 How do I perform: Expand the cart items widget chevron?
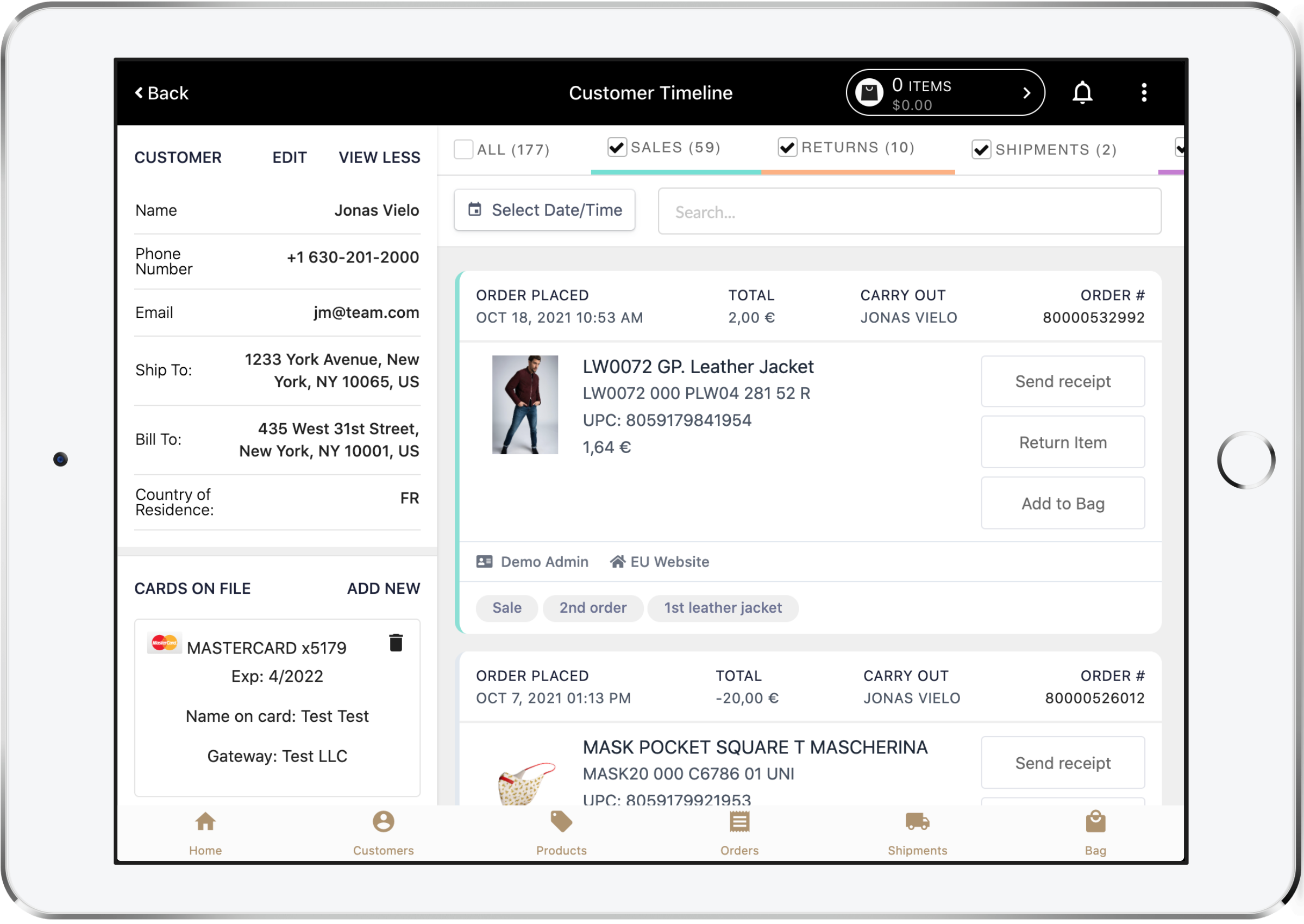point(1027,92)
